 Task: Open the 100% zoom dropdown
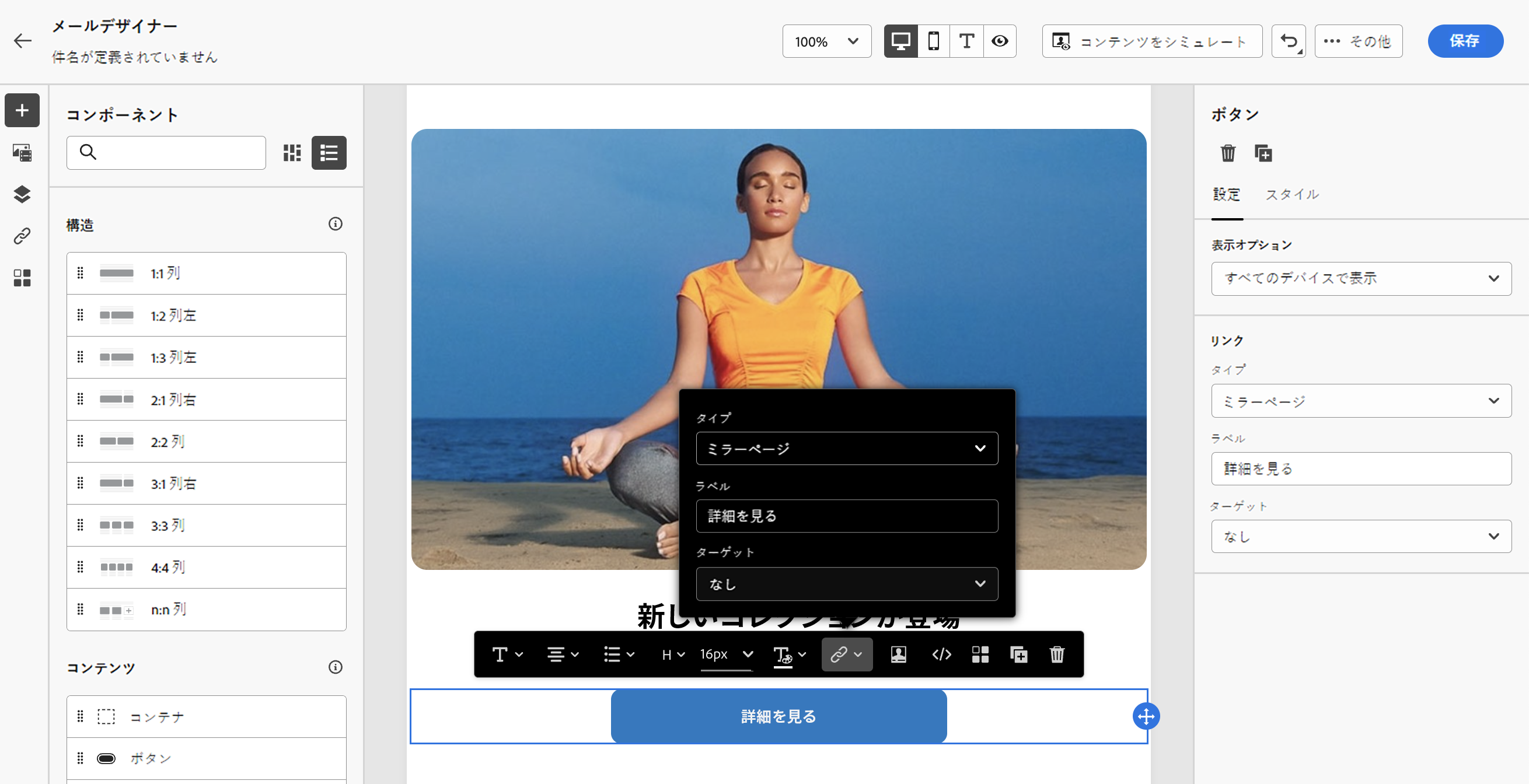826,41
